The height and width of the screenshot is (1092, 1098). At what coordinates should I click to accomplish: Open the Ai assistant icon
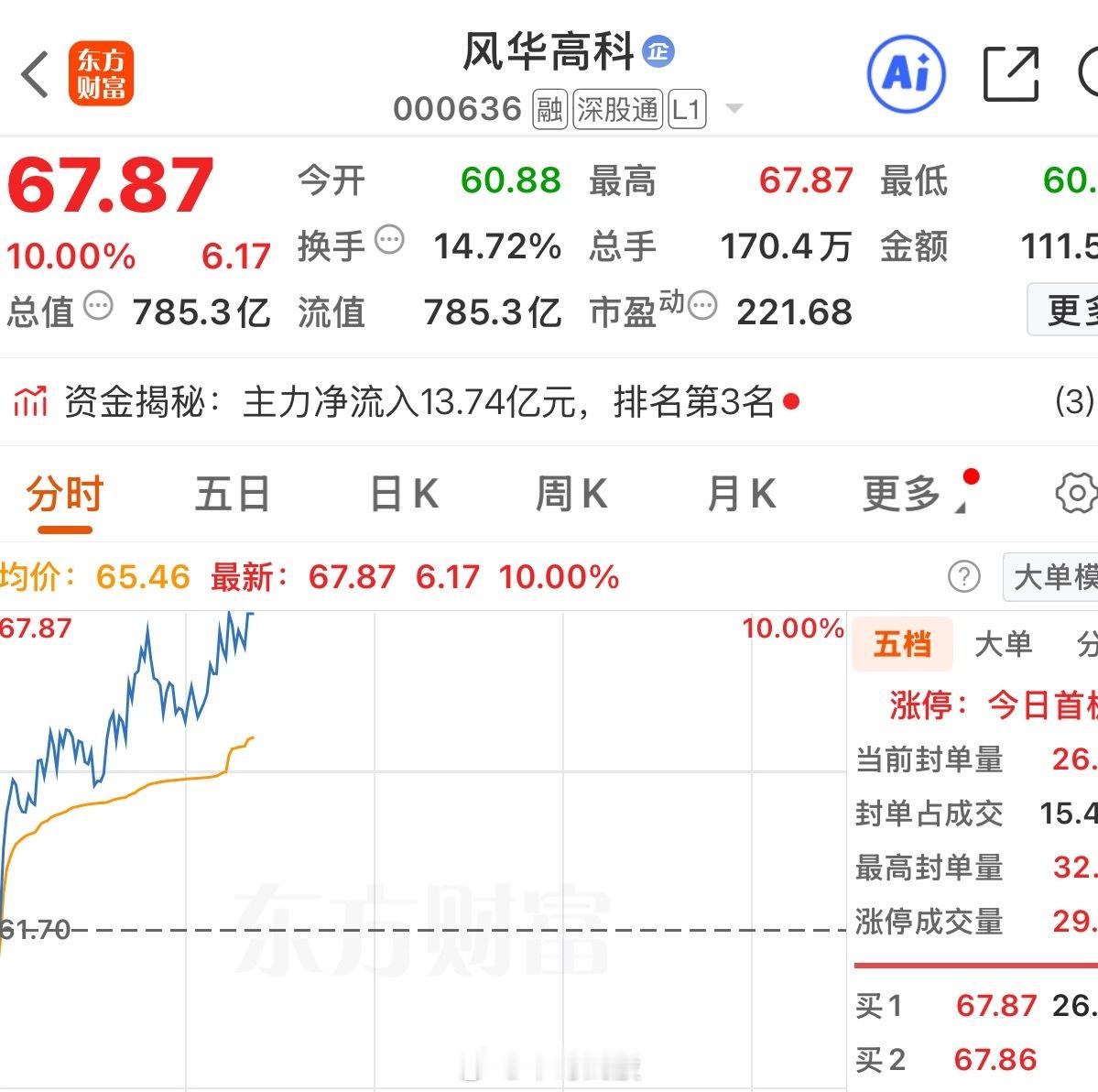coord(906,73)
